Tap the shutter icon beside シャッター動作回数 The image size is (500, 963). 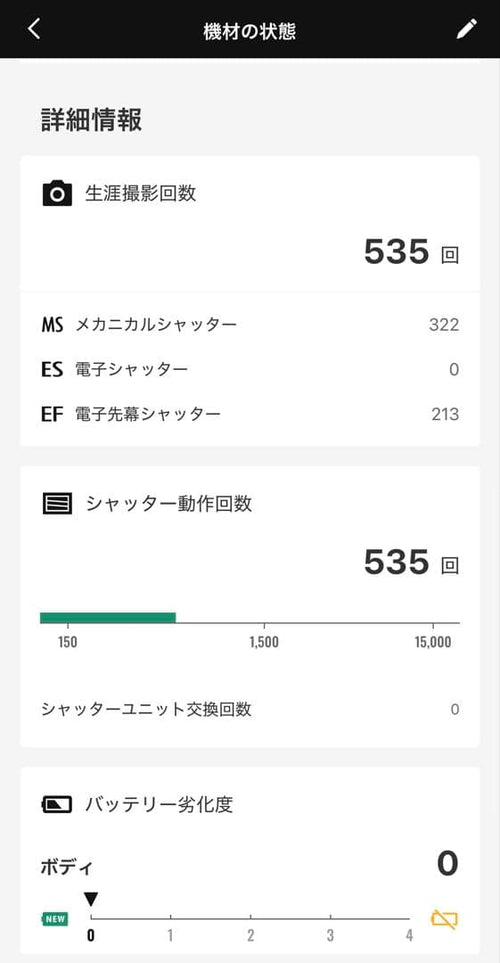point(57,504)
